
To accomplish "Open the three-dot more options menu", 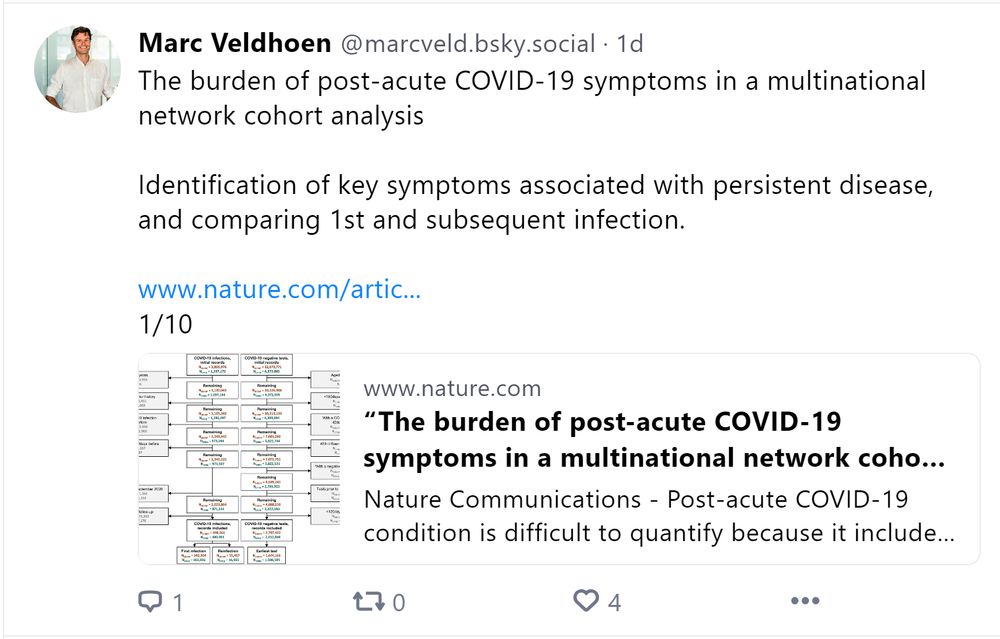I will pos(805,602).
